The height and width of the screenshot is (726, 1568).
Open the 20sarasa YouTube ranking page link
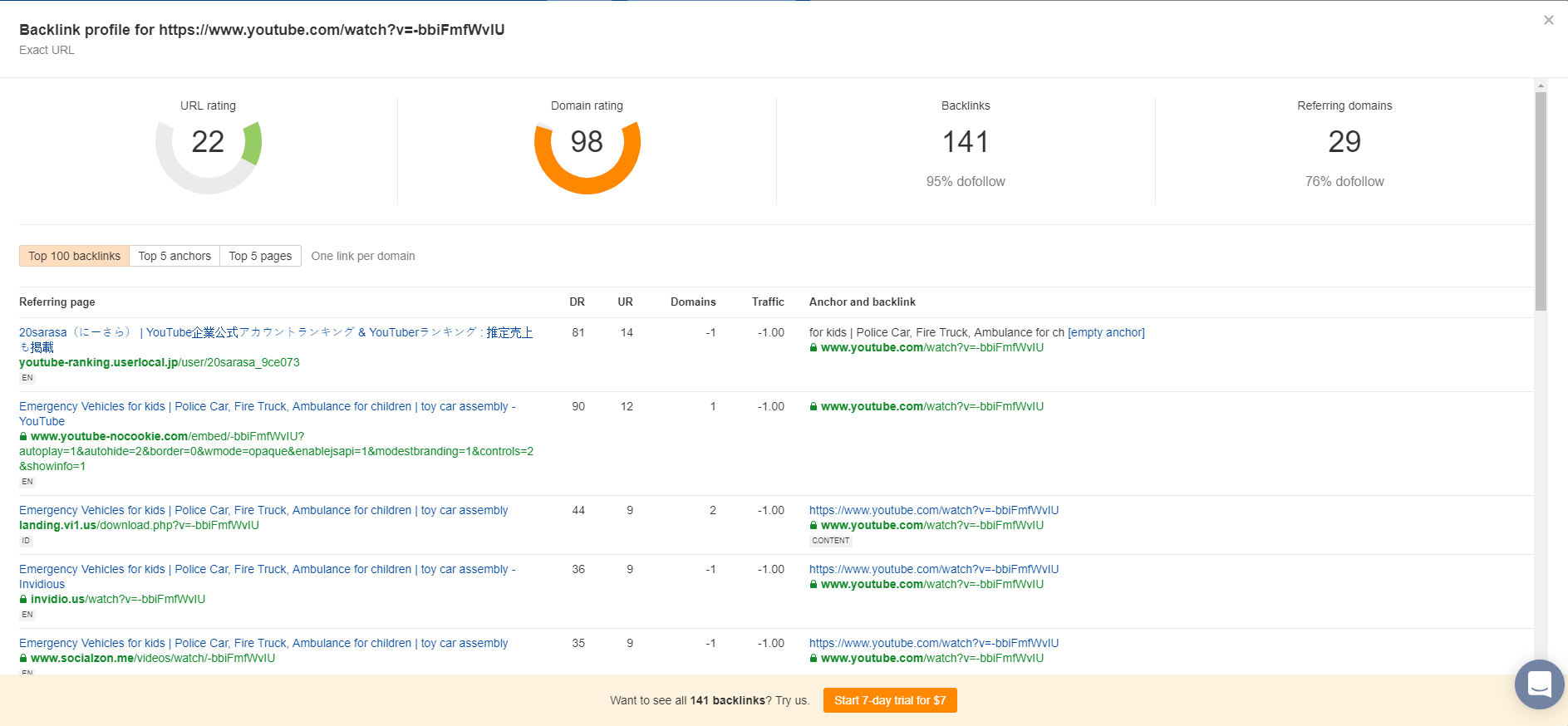276,340
